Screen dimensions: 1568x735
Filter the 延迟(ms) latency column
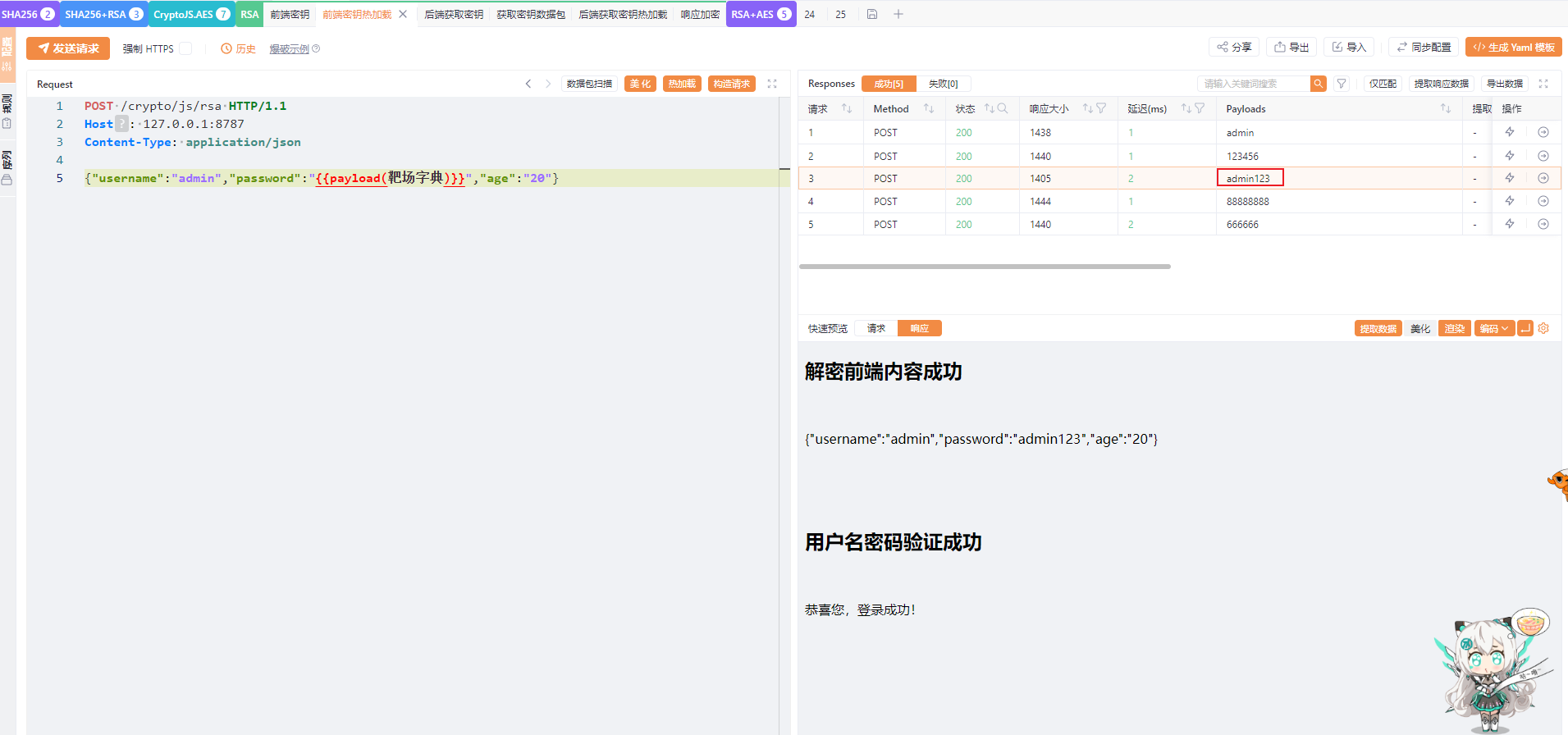1200,108
